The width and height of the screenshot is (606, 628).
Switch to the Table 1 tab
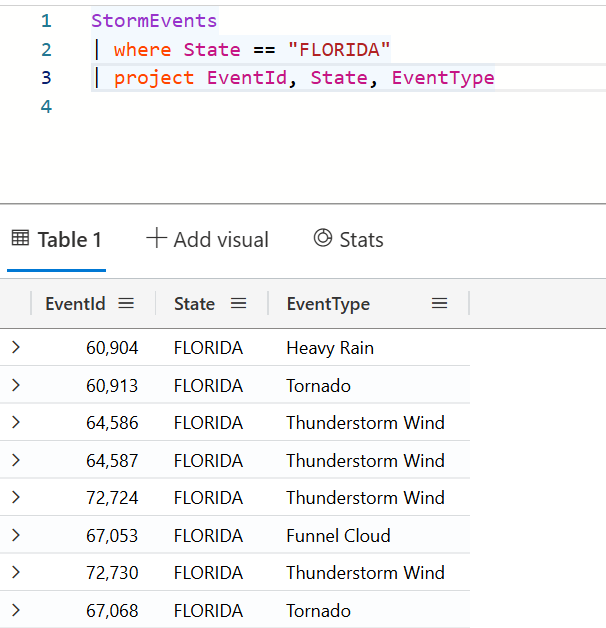coord(56,240)
